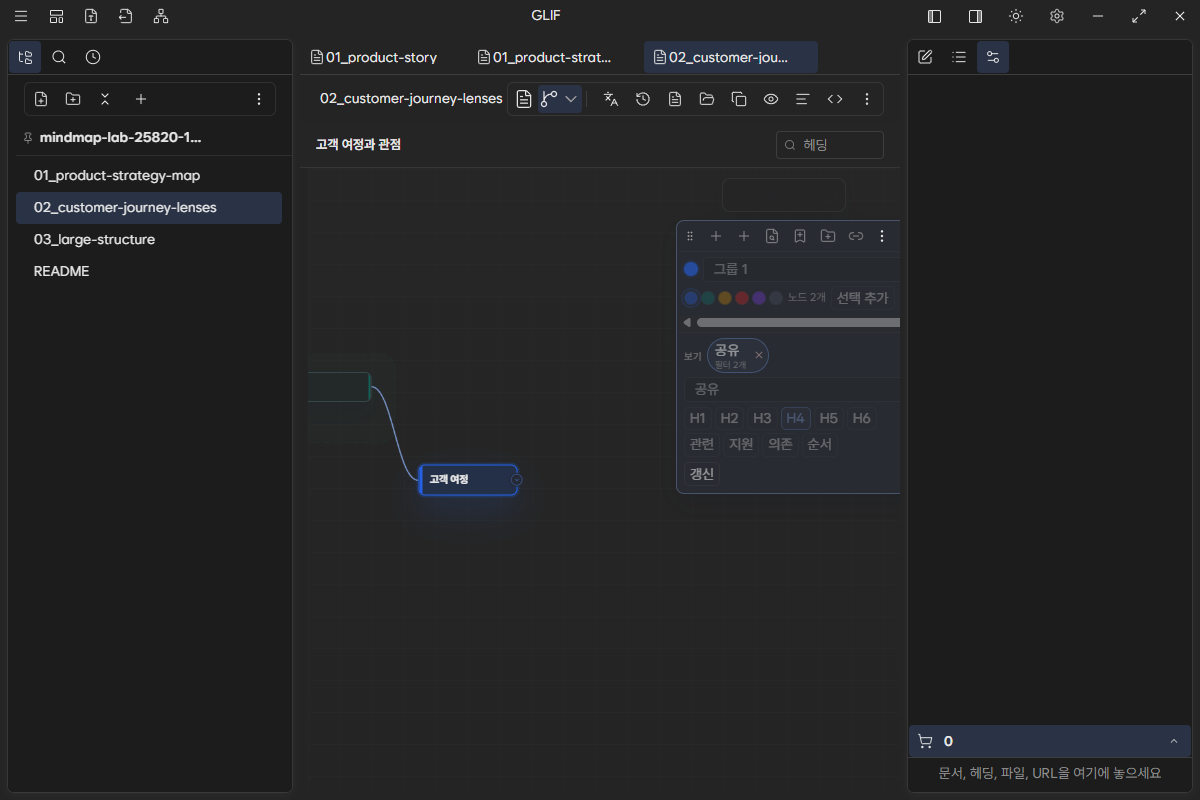
Task: Click the add folder icon in floating panel
Action: (828, 236)
